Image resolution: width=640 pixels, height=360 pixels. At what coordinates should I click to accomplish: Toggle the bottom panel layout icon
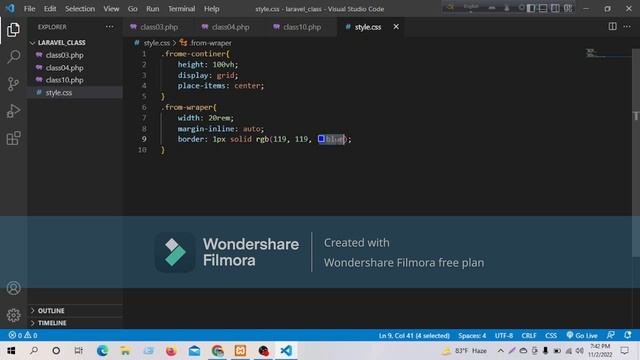[x=543, y=8]
